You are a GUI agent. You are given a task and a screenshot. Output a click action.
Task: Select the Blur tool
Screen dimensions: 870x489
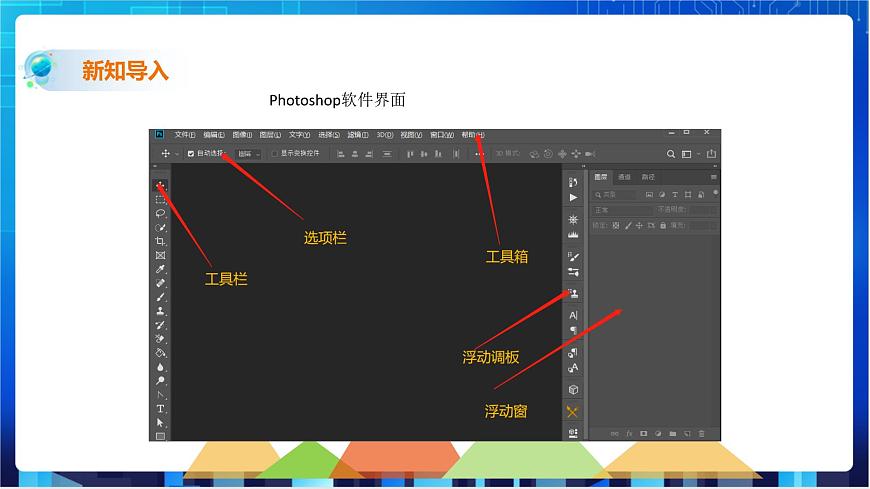click(x=160, y=367)
